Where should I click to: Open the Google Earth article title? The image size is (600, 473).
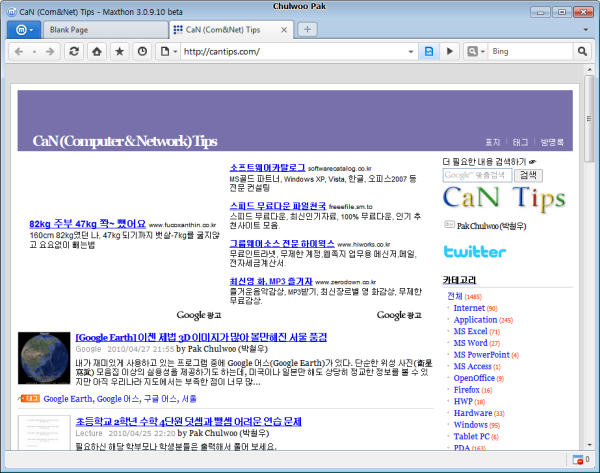coord(201,338)
